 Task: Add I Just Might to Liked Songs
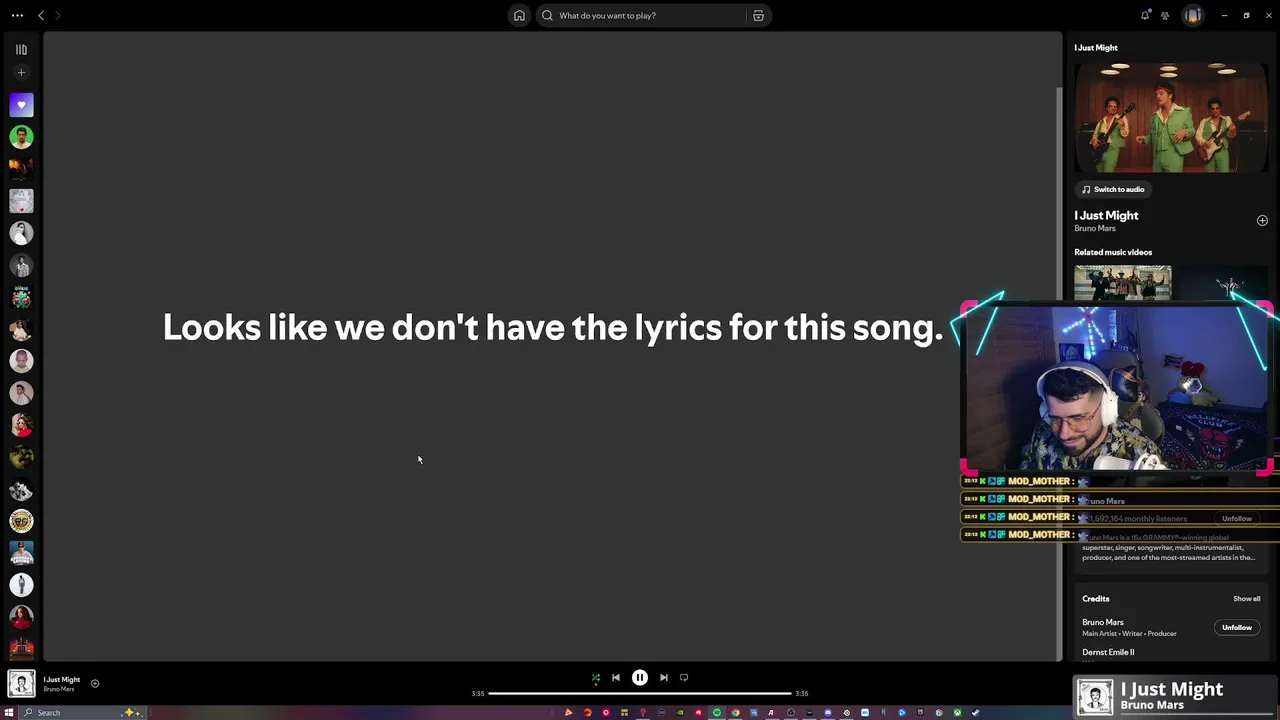click(x=1262, y=220)
